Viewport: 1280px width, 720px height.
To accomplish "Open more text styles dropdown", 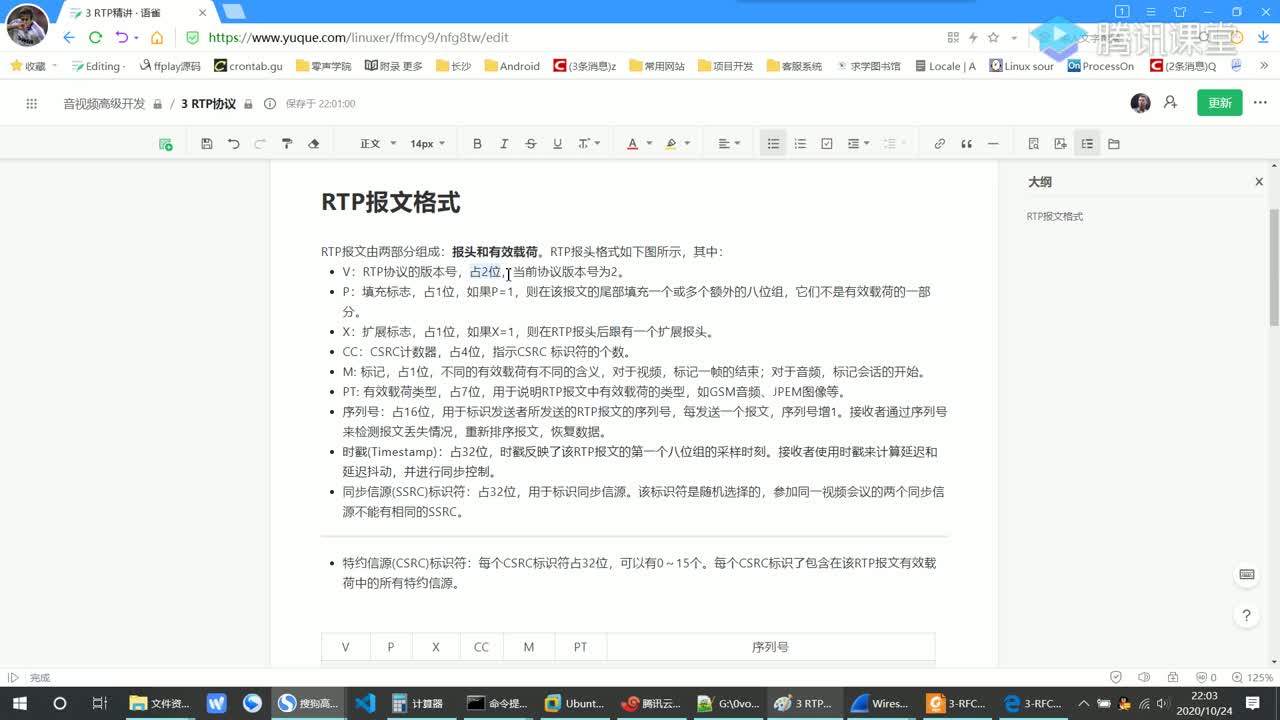I will click(x=590, y=144).
